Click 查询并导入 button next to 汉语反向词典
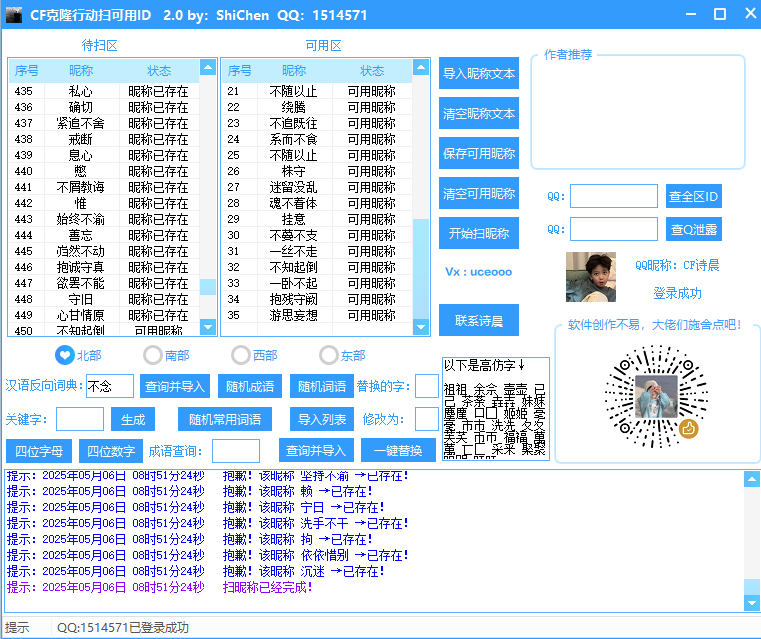The width and height of the screenshot is (761, 639). 175,386
